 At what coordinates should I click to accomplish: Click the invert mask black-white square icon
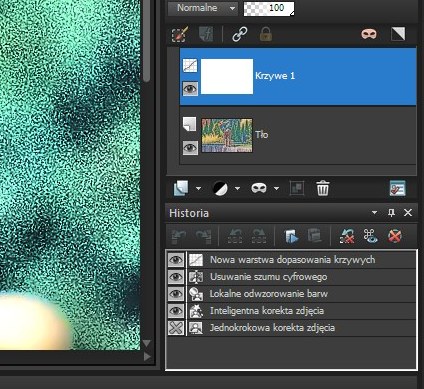(398, 34)
